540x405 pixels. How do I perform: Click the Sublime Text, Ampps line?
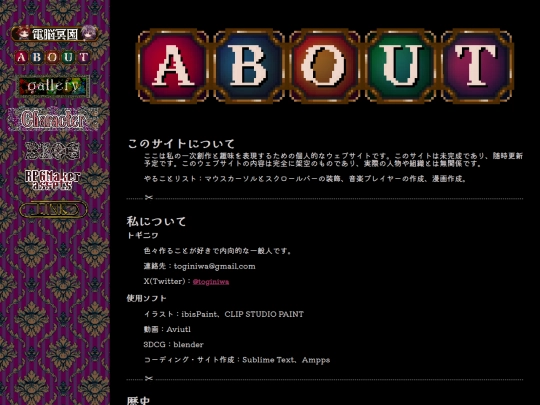click(x=237, y=360)
